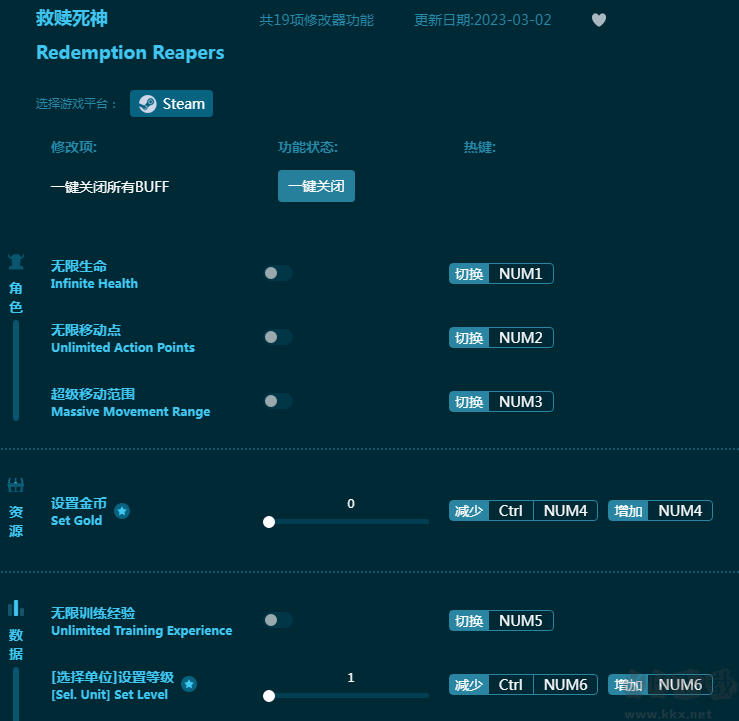The image size is (739, 721).
Task: Click the heart favorite icon
Action: [x=599, y=20]
